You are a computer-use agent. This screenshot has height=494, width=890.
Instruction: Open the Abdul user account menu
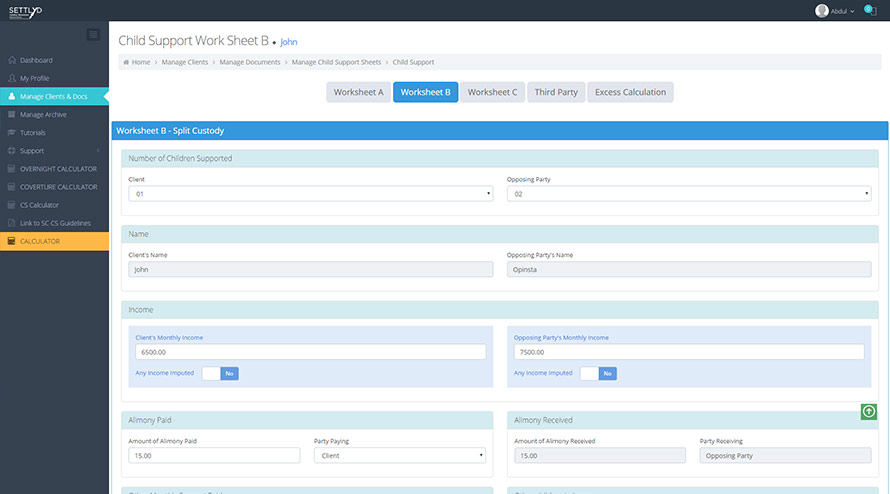(x=836, y=11)
